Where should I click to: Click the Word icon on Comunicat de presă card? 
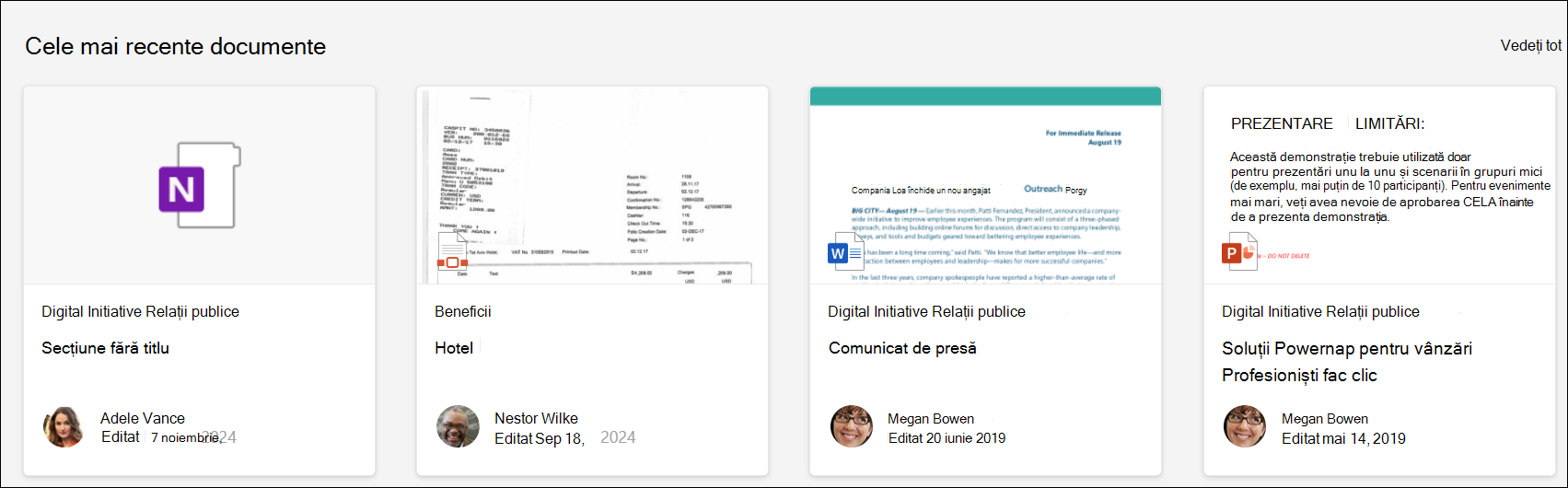[845, 251]
